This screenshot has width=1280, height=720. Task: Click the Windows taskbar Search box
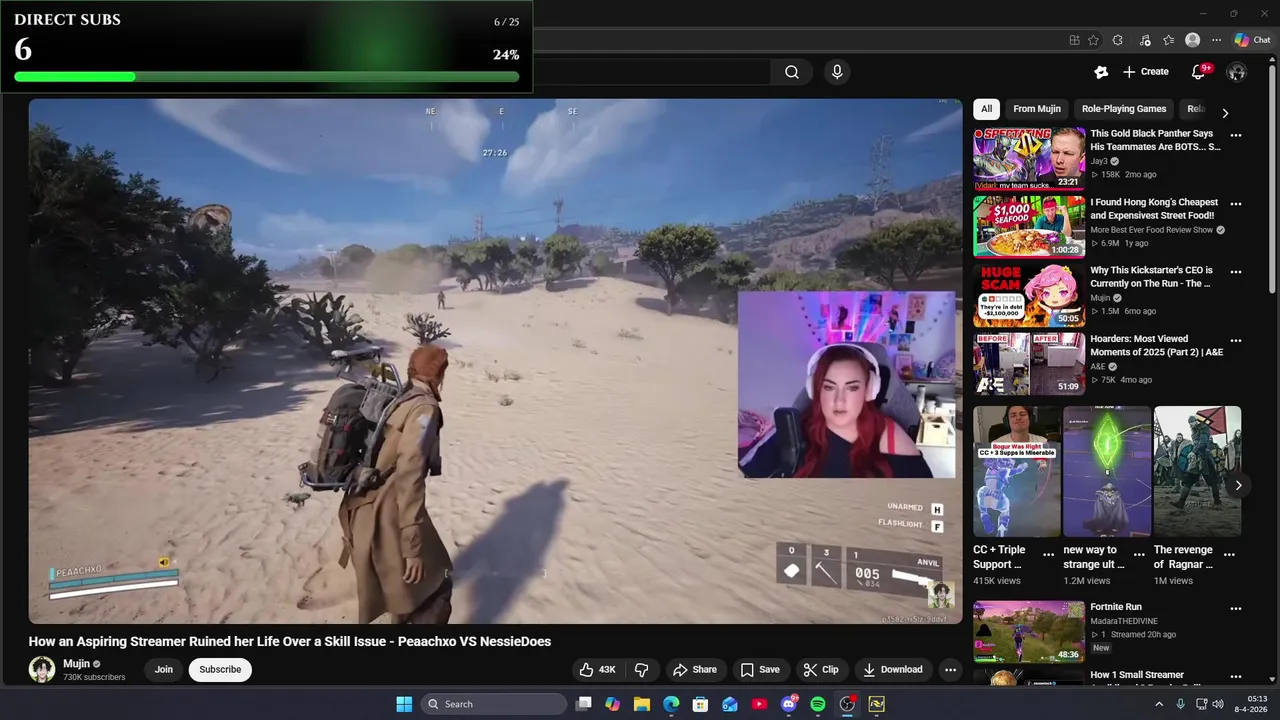tap(494, 704)
